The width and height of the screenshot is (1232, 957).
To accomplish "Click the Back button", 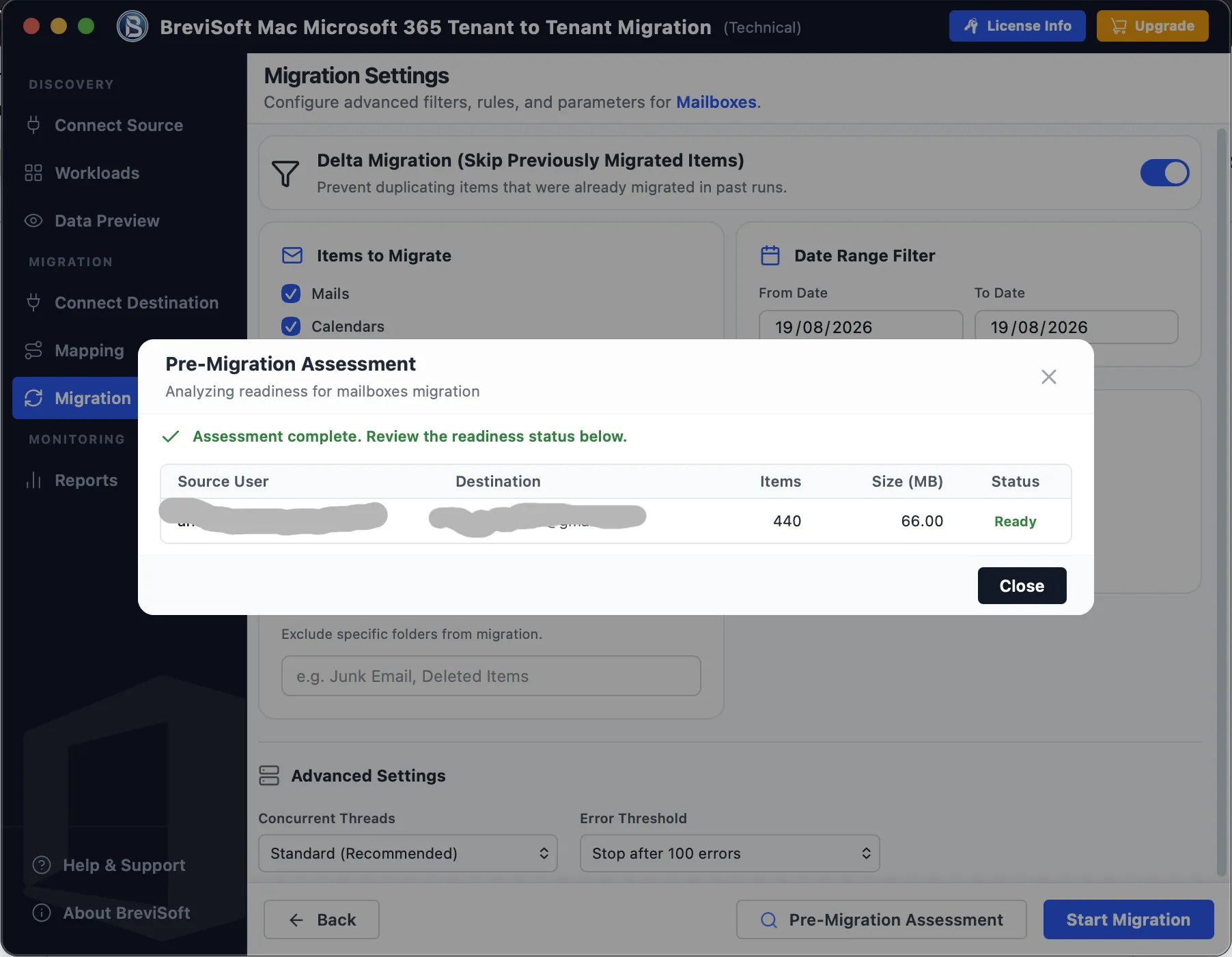I will click(x=322, y=919).
